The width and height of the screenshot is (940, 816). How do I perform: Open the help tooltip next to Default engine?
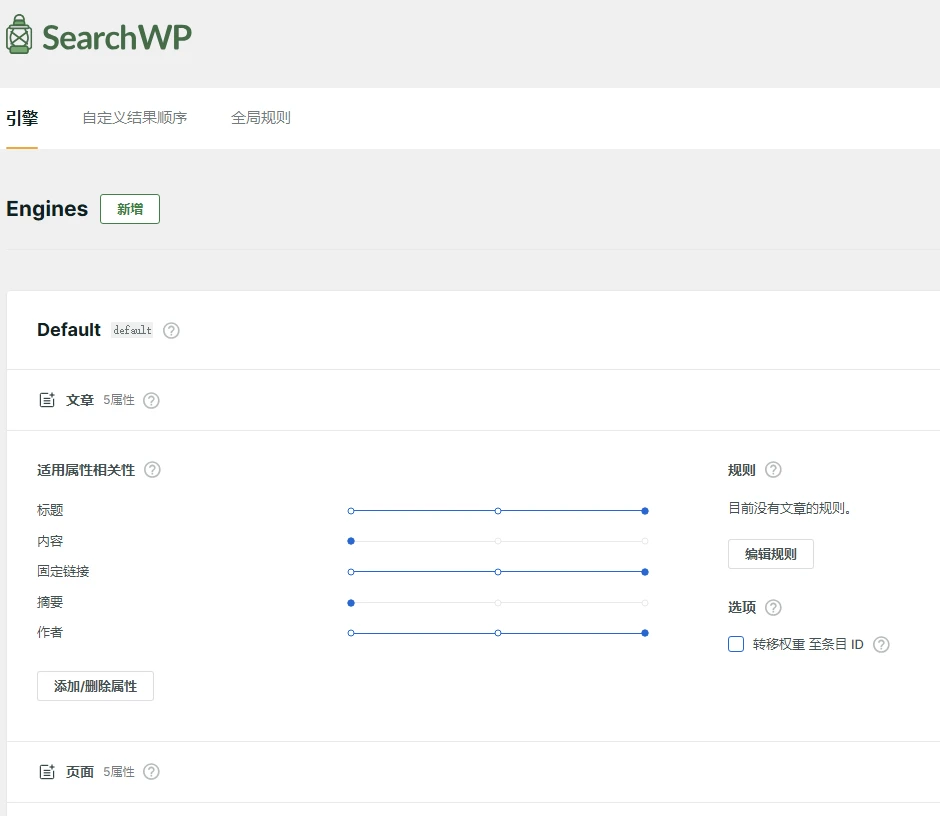coord(170,330)
